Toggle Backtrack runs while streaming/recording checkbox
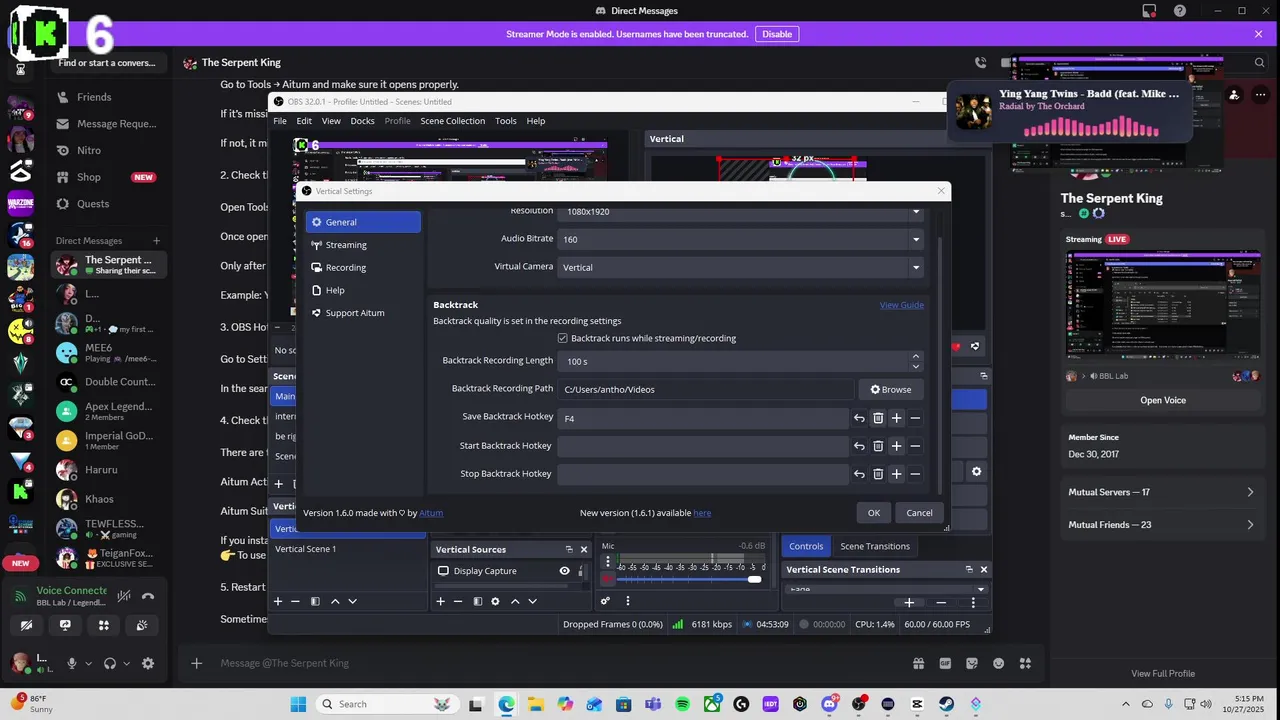Viewport: 1280px width, 720px height. [563, 338]
